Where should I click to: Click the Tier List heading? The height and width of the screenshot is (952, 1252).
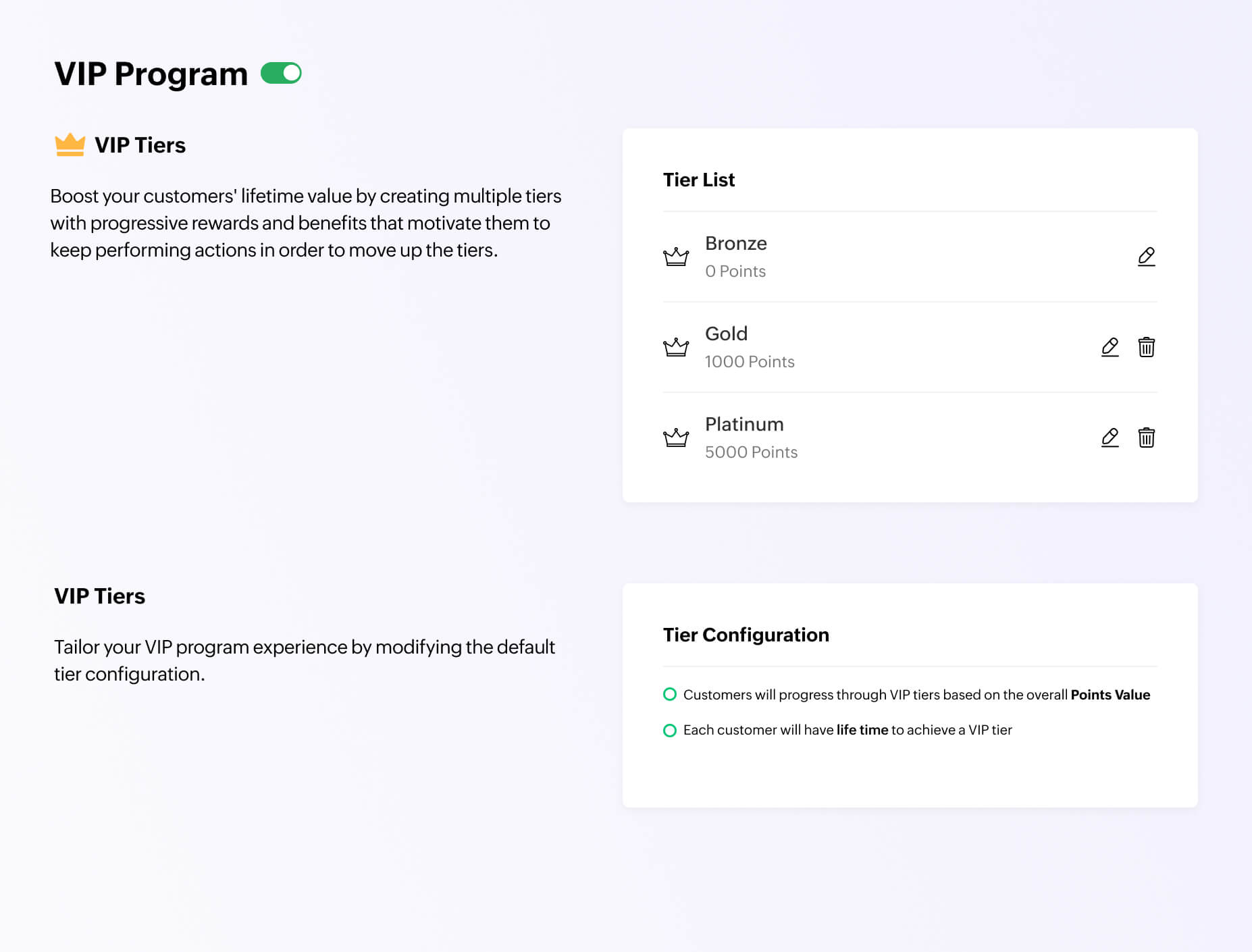698,180
